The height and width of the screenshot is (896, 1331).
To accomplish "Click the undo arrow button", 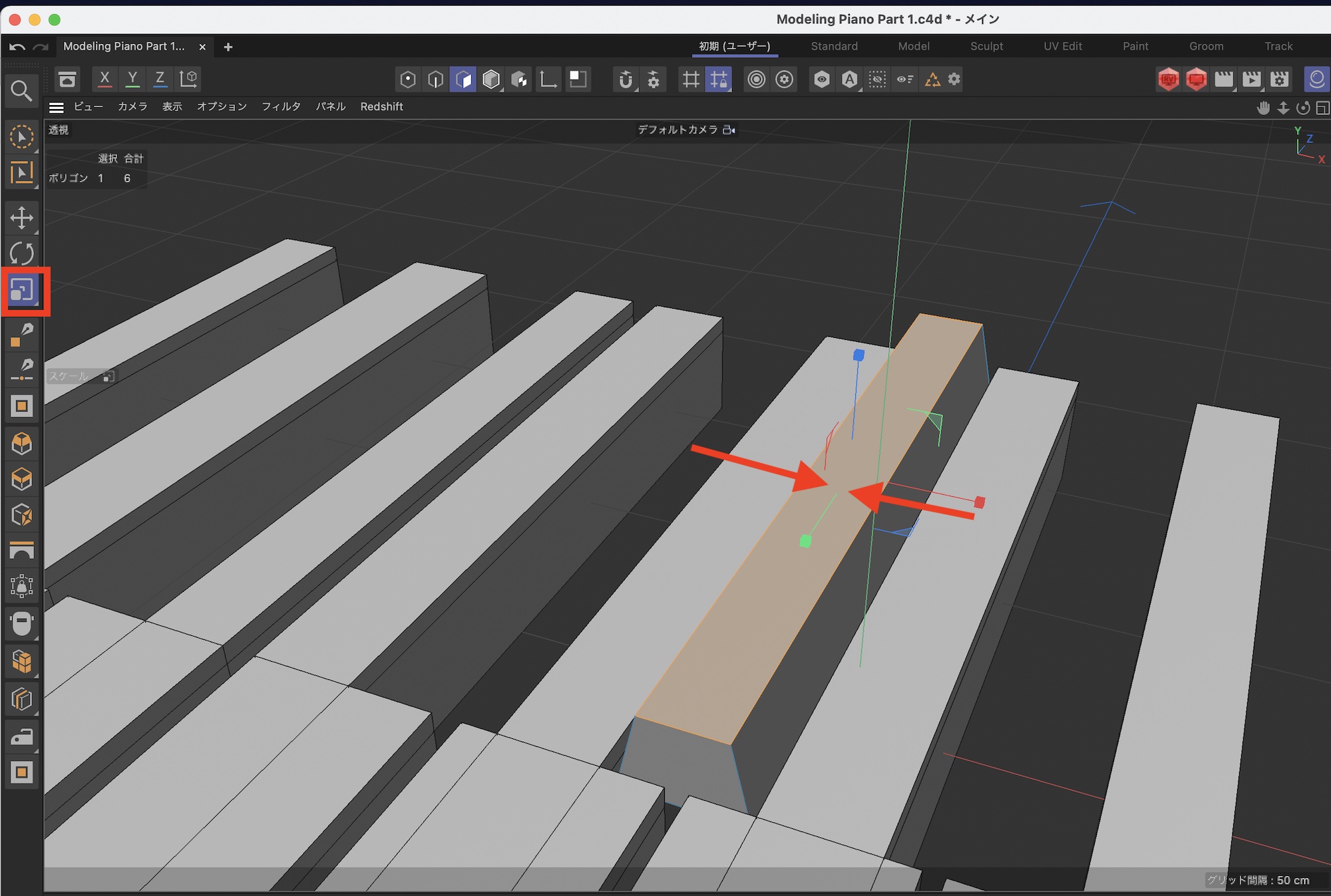I will point(18,47).
